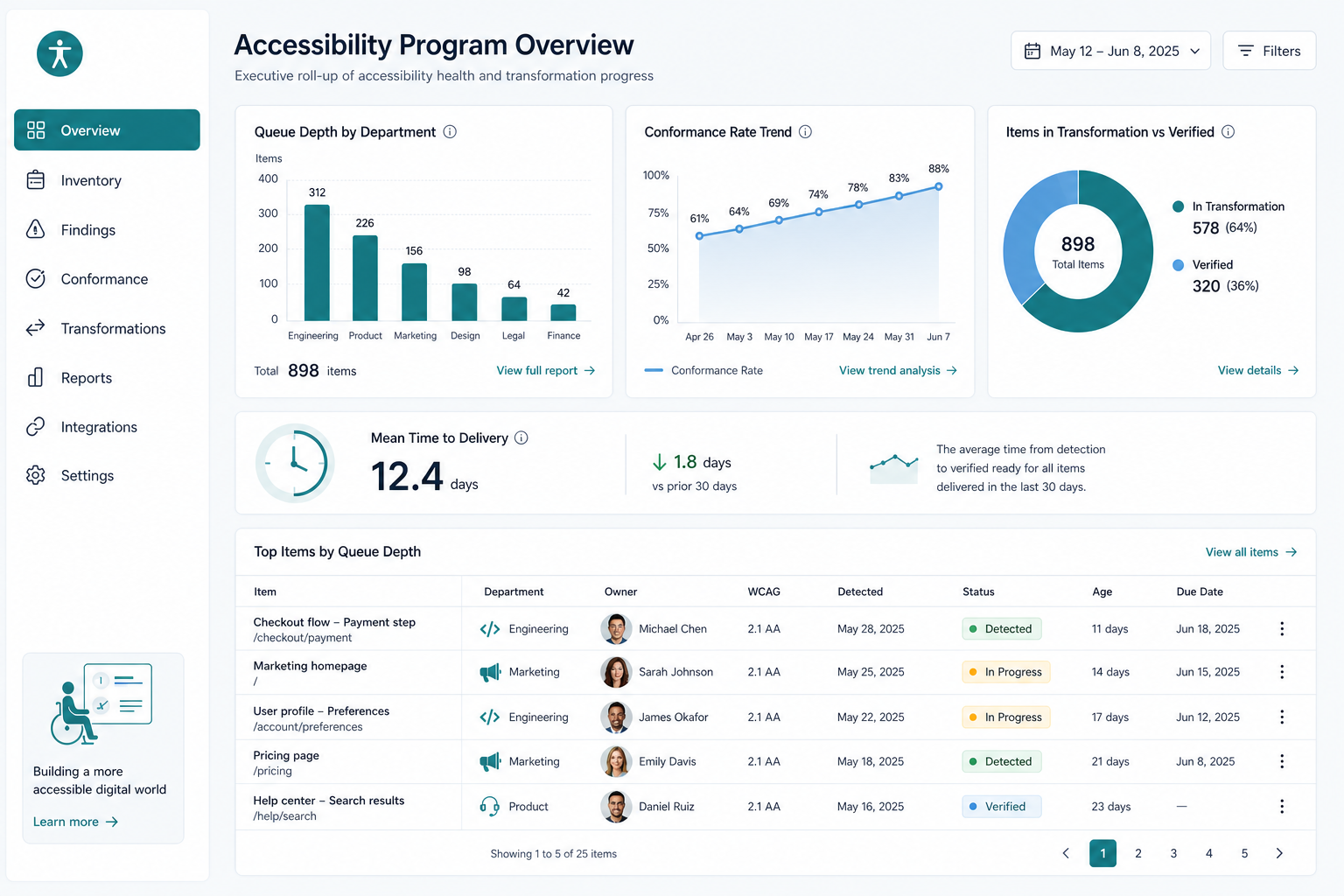Screen dimensions: 1344x896
Task: Click Sarah Johnson's avatar
Action: pos(616,672)
